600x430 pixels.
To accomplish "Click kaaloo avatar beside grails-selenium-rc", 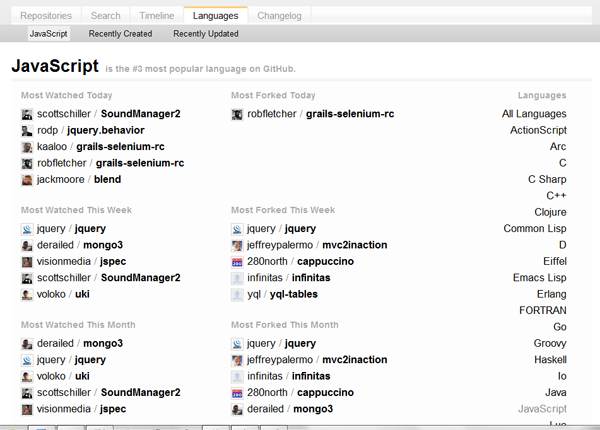I will click(x=27, y=147).
